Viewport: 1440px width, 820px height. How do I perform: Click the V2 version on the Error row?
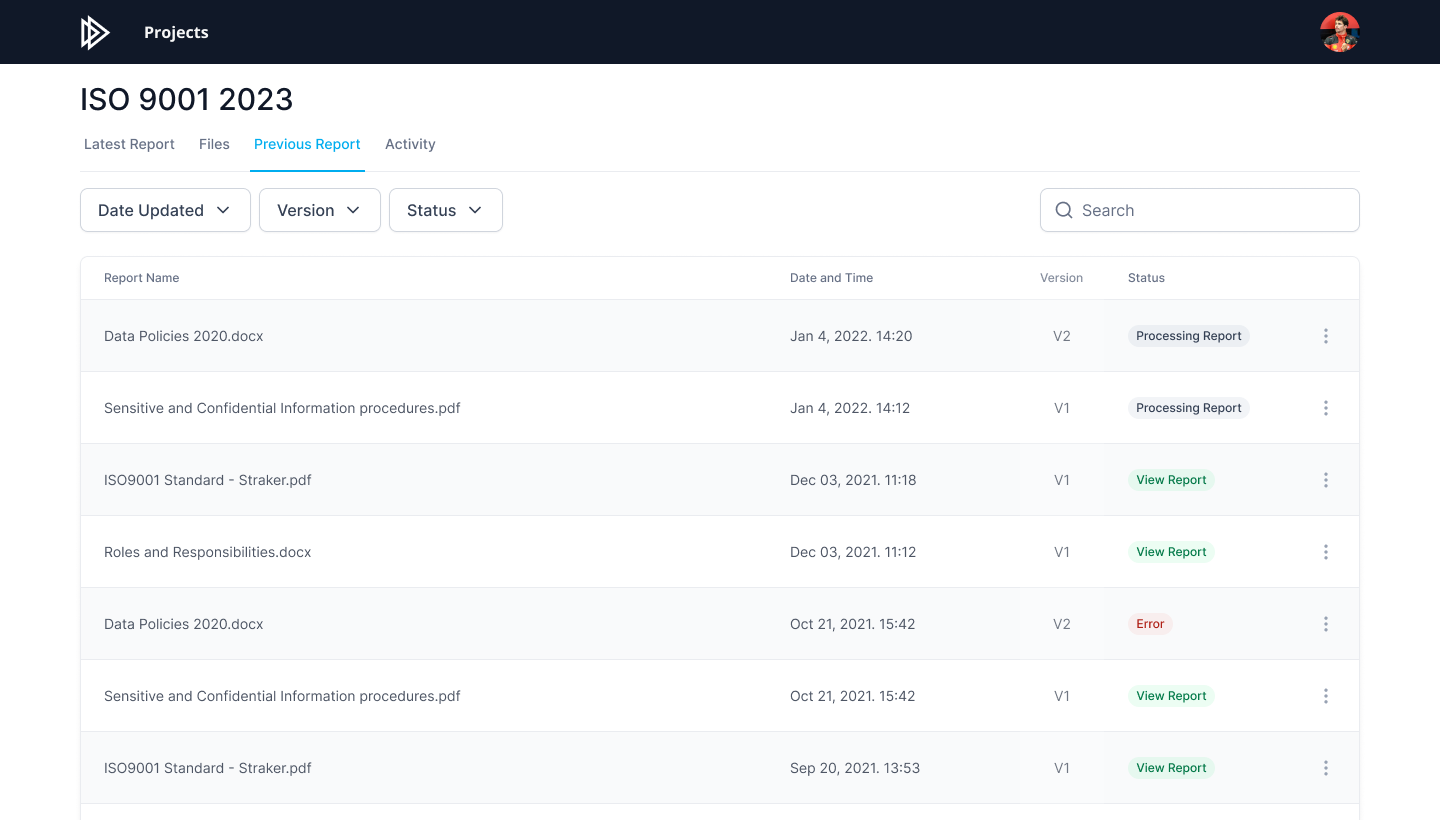1062,624
